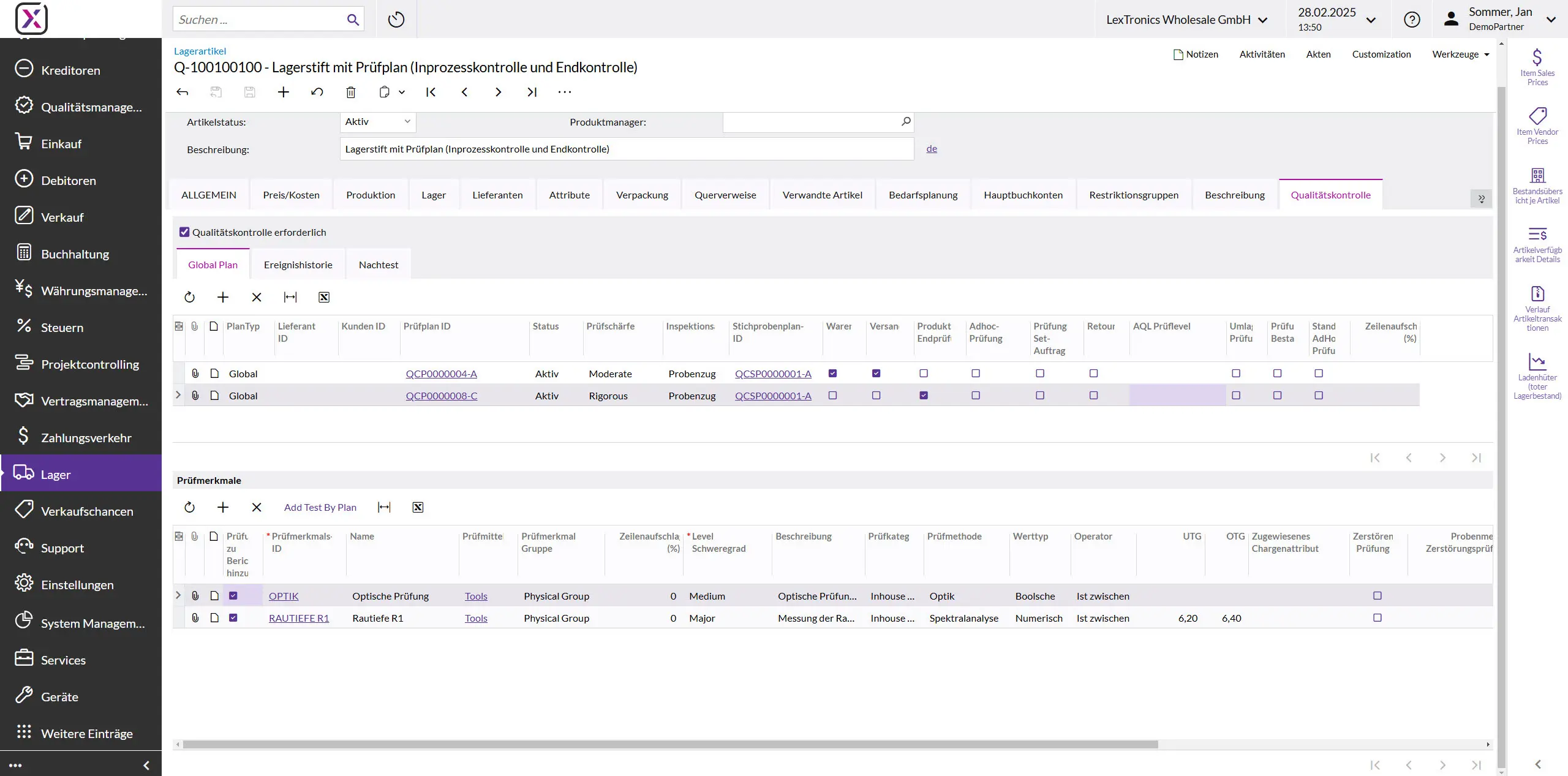This screenshot has height=776, width=1568.
Task: Open Prüfplan link QCP0000004-A
Action: point(441,374)
